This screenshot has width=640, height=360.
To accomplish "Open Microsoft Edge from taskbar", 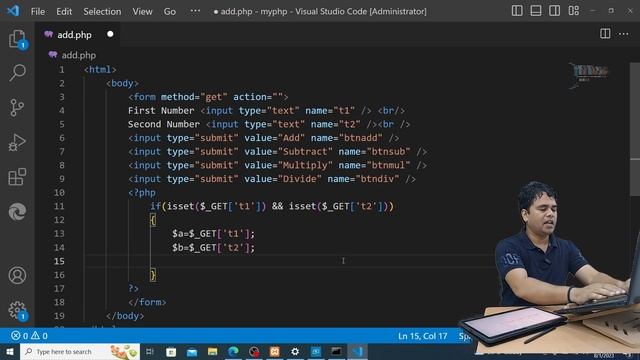I will [x=233, y=351].
